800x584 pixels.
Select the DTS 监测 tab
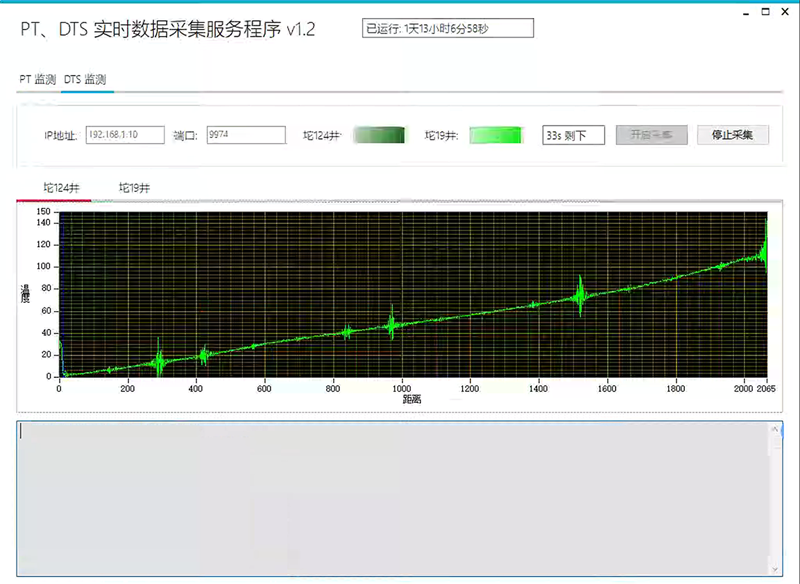(x=86, y=79)
